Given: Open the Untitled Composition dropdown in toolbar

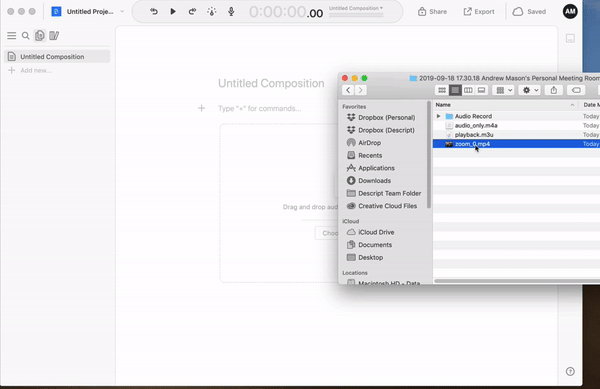Looking at the screenshot, I should 356,8.
